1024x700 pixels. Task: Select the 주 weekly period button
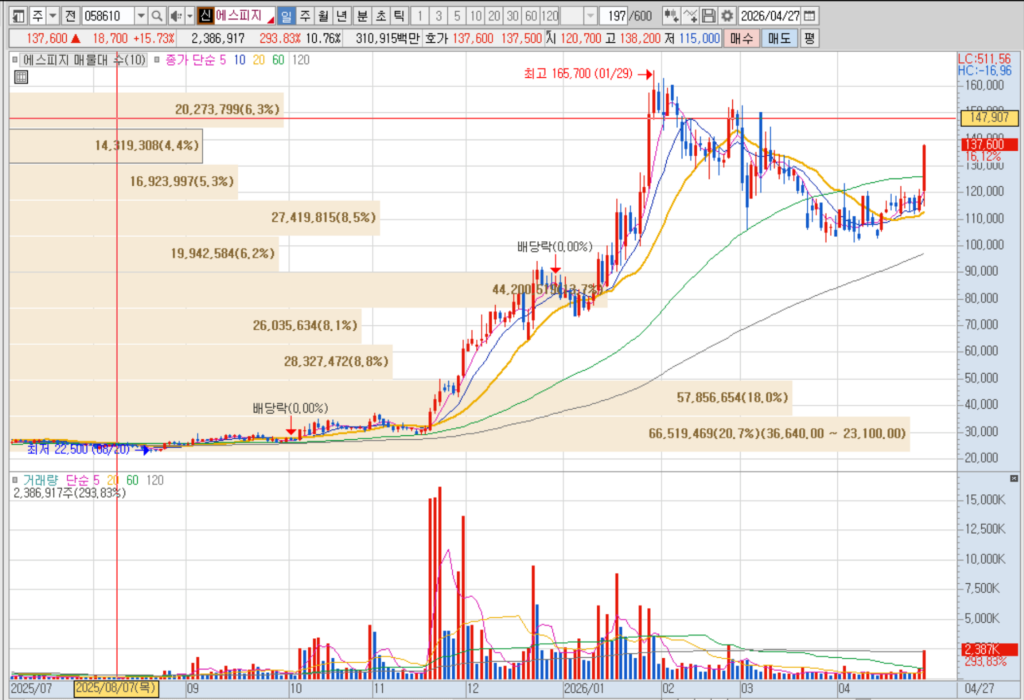305,16
